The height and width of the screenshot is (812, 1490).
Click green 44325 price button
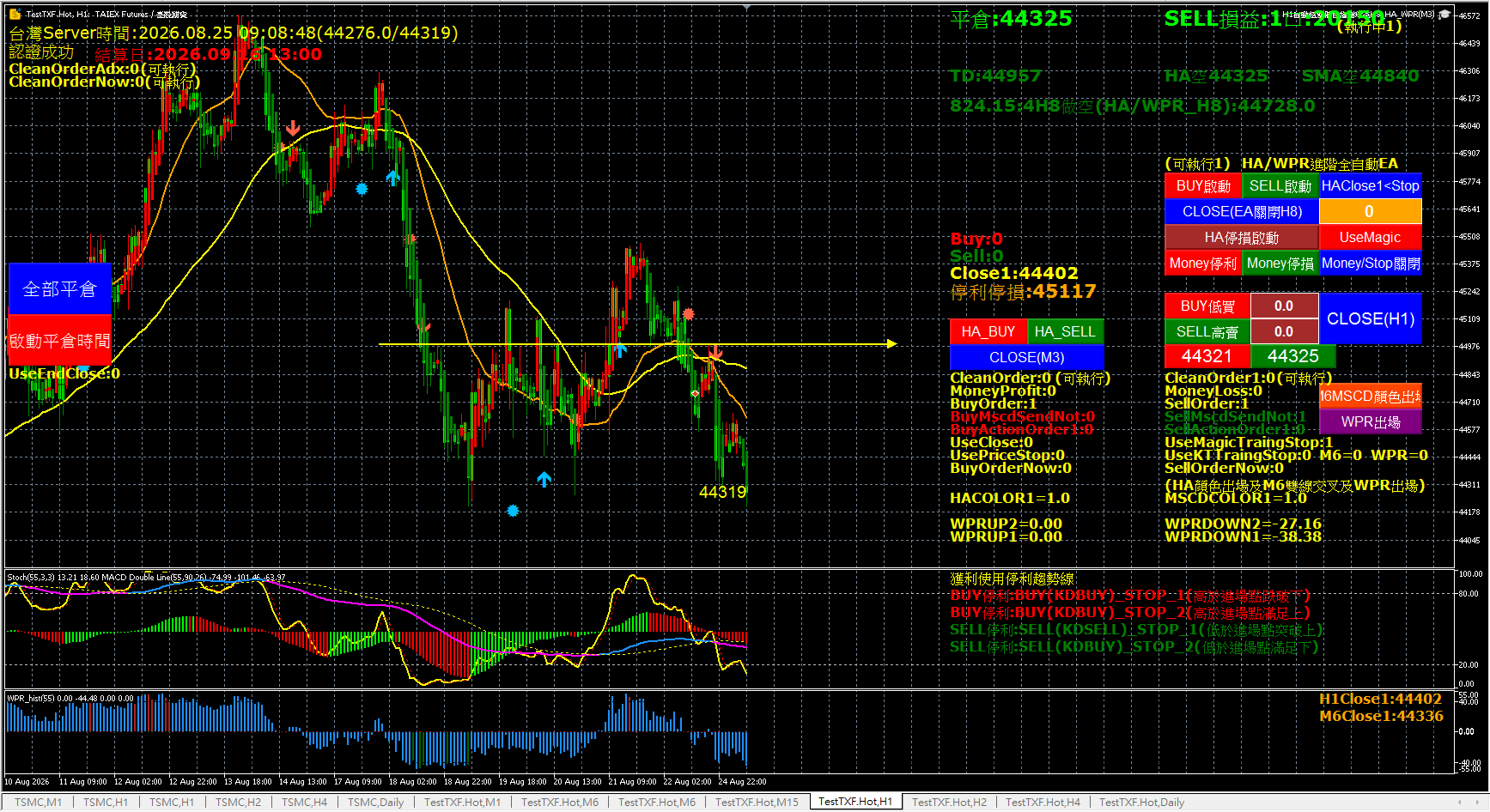1292,356
